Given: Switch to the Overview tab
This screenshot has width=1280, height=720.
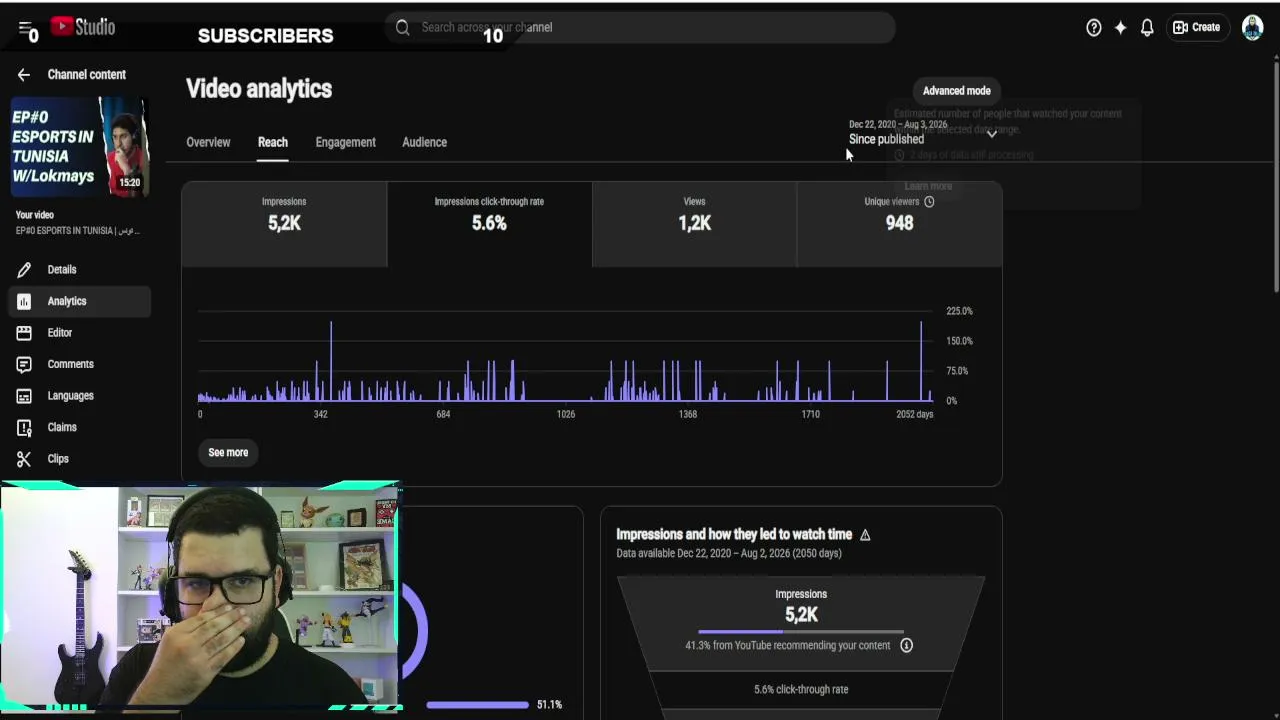Looking at the screenshot, I should pyautogui.click(x=208, y=142).
